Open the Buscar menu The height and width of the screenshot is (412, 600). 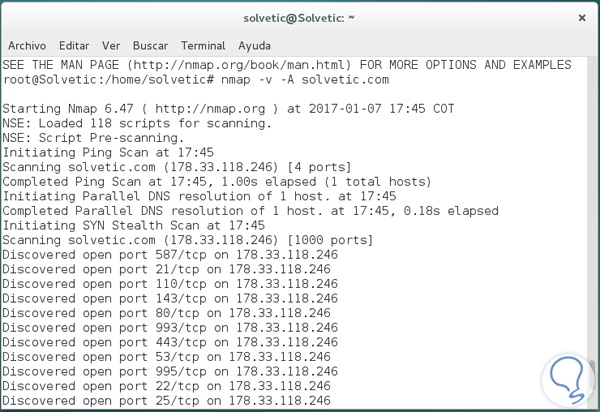pyautogui.click(x=150, y=46)
